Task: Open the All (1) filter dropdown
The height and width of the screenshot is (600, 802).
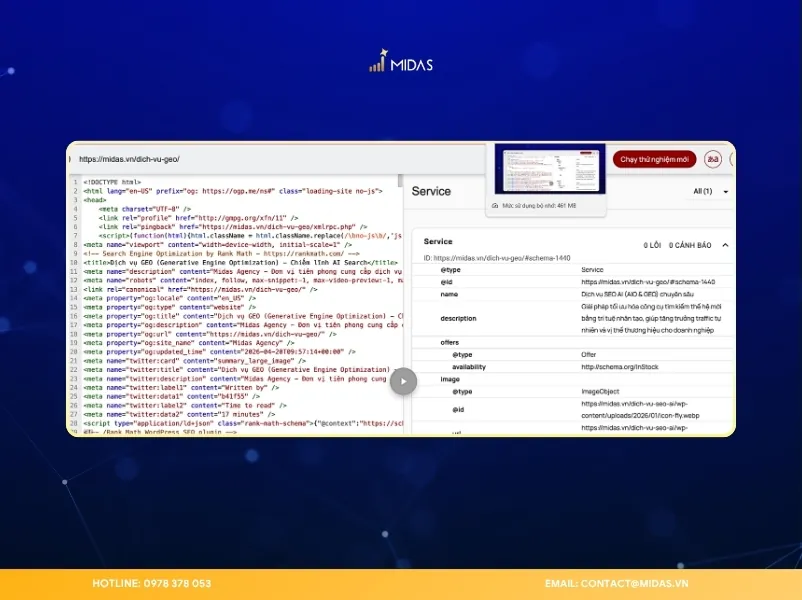Action: coord(711,191)
